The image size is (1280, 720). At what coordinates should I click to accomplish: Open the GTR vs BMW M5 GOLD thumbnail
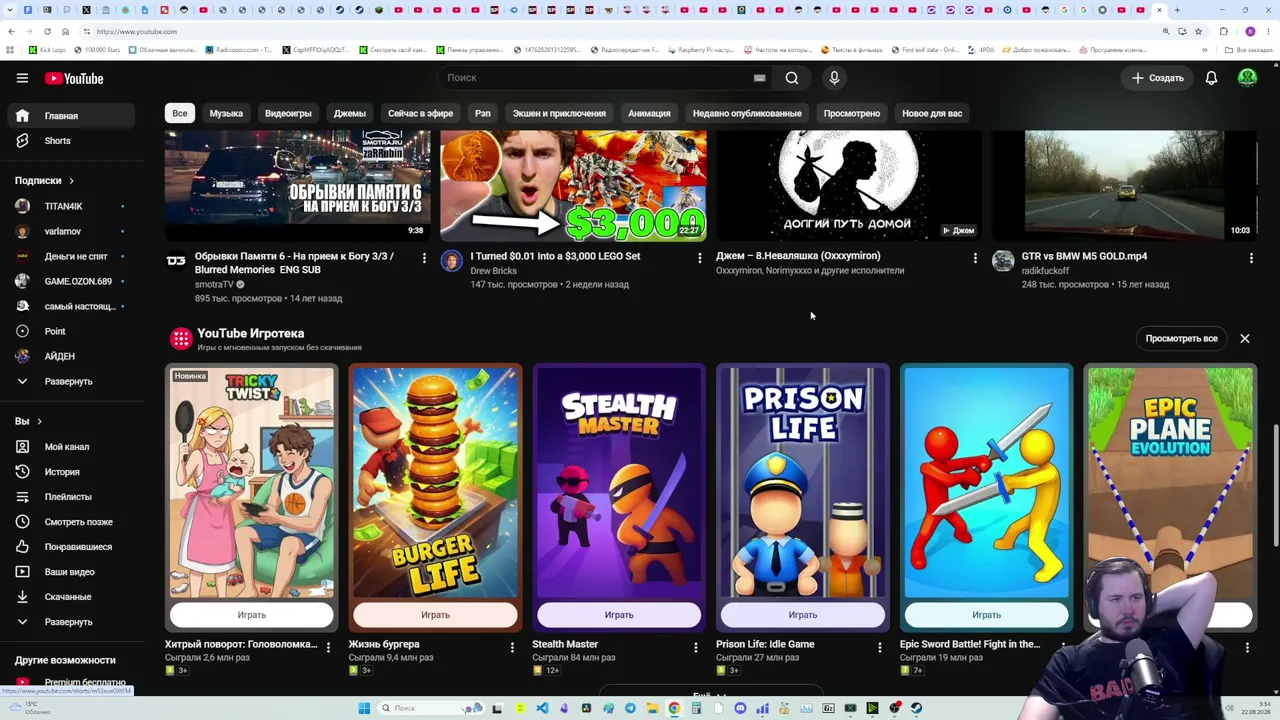[1124, 186]
